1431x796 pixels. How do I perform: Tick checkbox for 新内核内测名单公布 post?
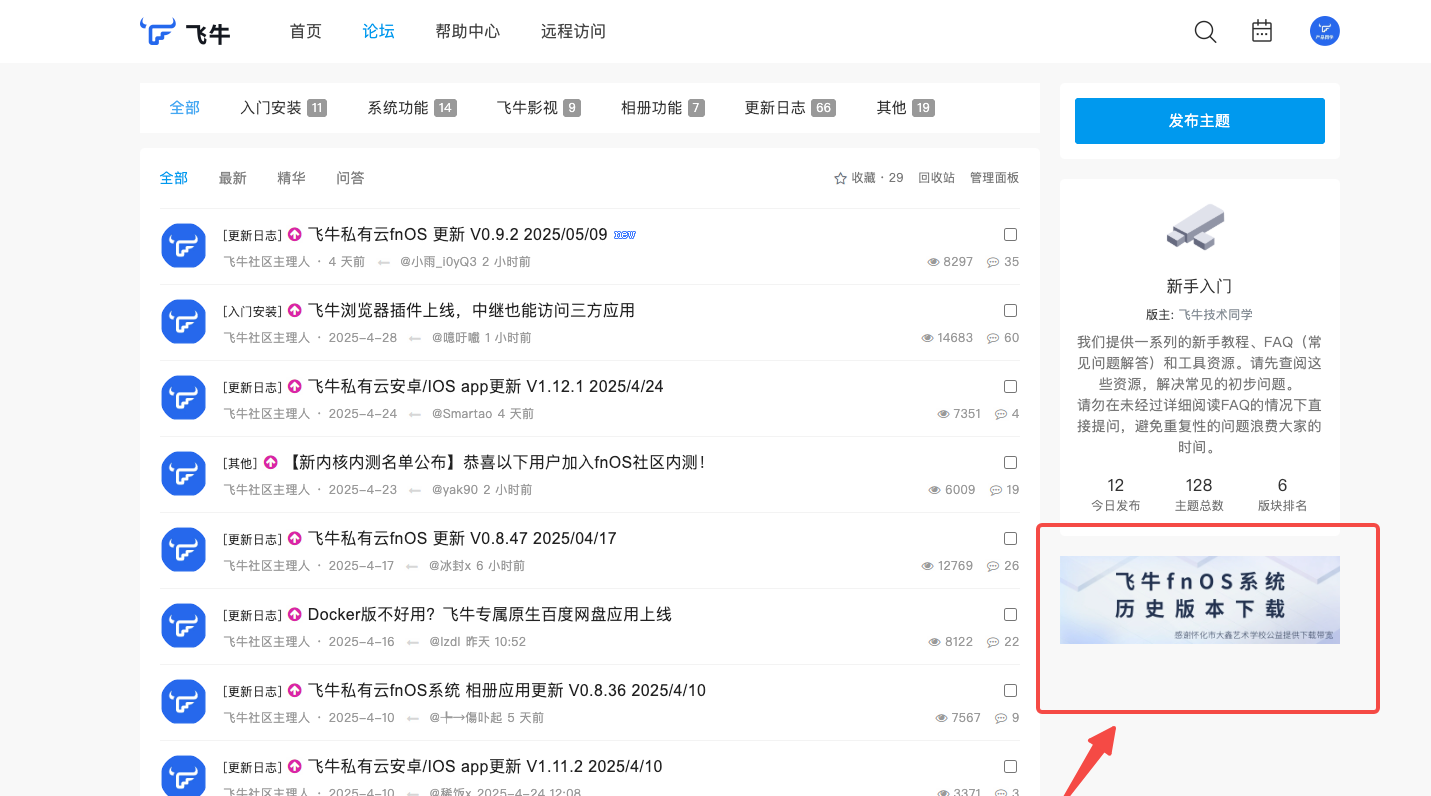tap(1010, 463)
